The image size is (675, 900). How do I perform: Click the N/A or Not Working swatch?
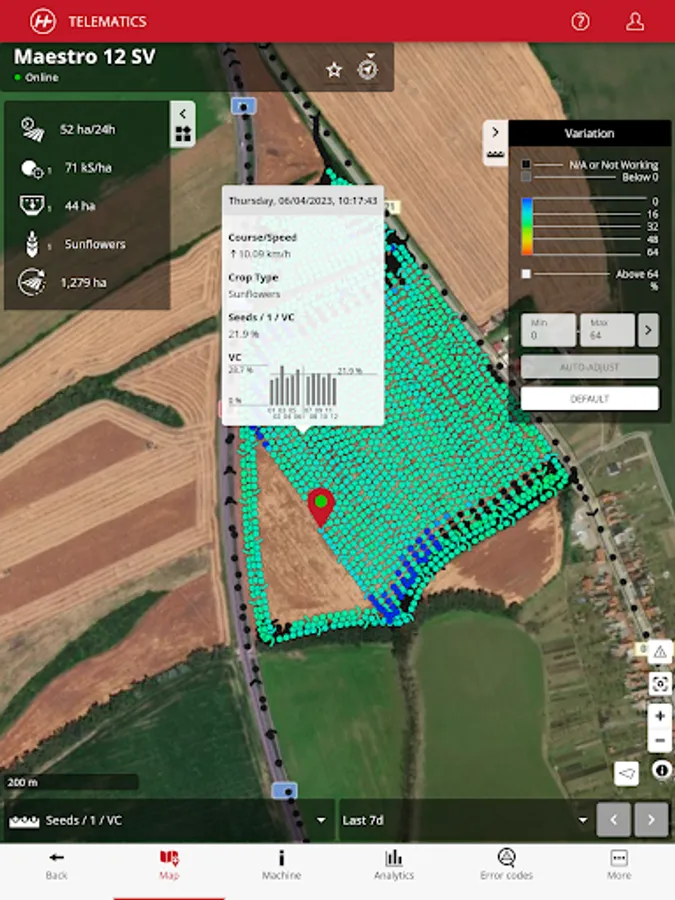click(x=526, y=164)
